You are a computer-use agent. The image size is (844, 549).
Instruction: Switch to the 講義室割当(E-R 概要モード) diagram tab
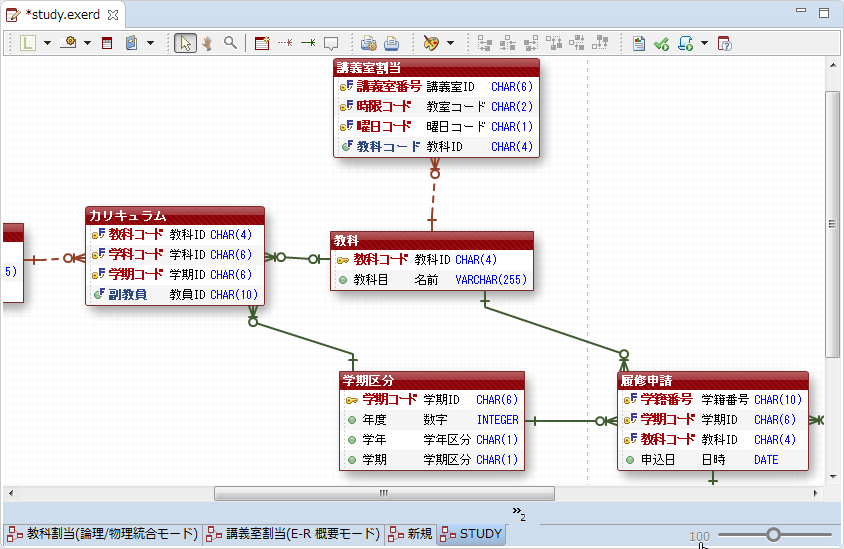[x=293, y=534]
